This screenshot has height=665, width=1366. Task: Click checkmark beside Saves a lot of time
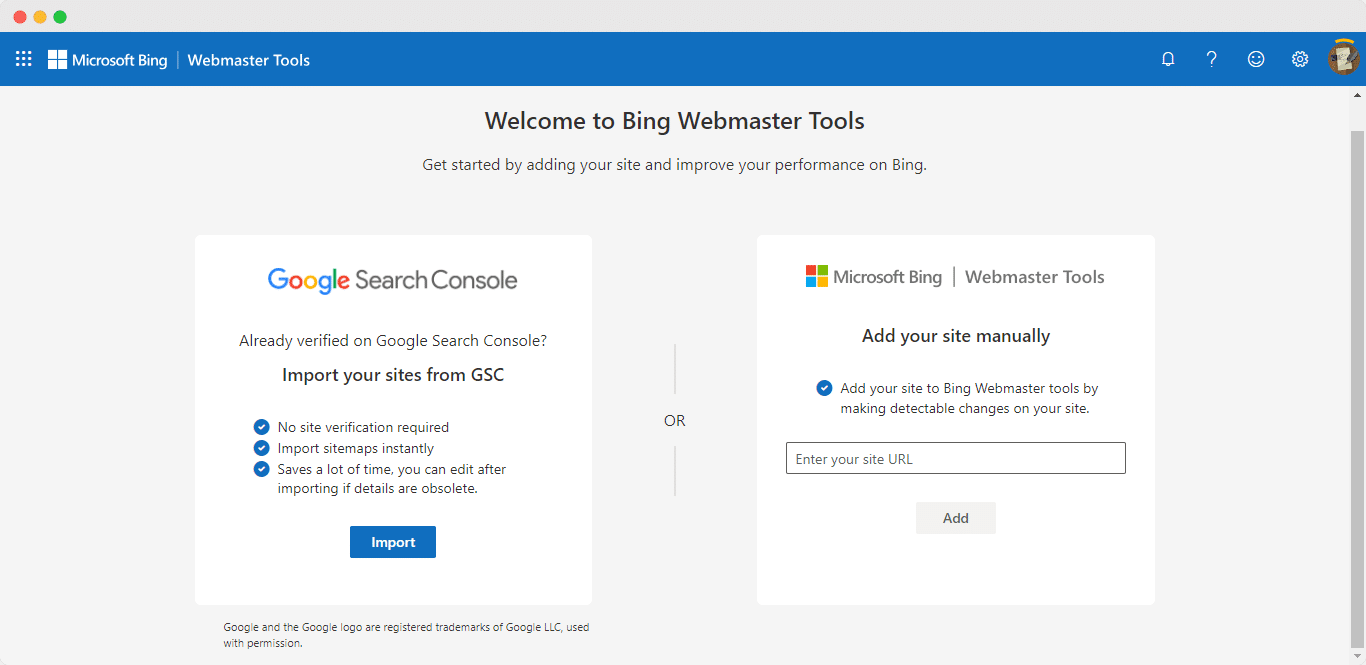tap(262, 469)
